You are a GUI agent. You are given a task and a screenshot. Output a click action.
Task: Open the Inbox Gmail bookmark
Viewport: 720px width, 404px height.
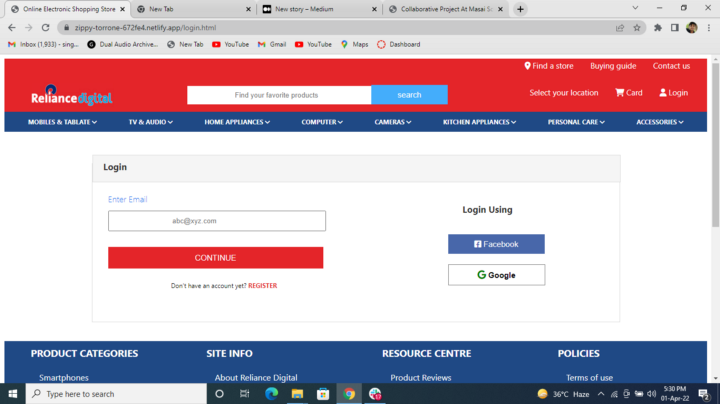click(x=43, y=45)
